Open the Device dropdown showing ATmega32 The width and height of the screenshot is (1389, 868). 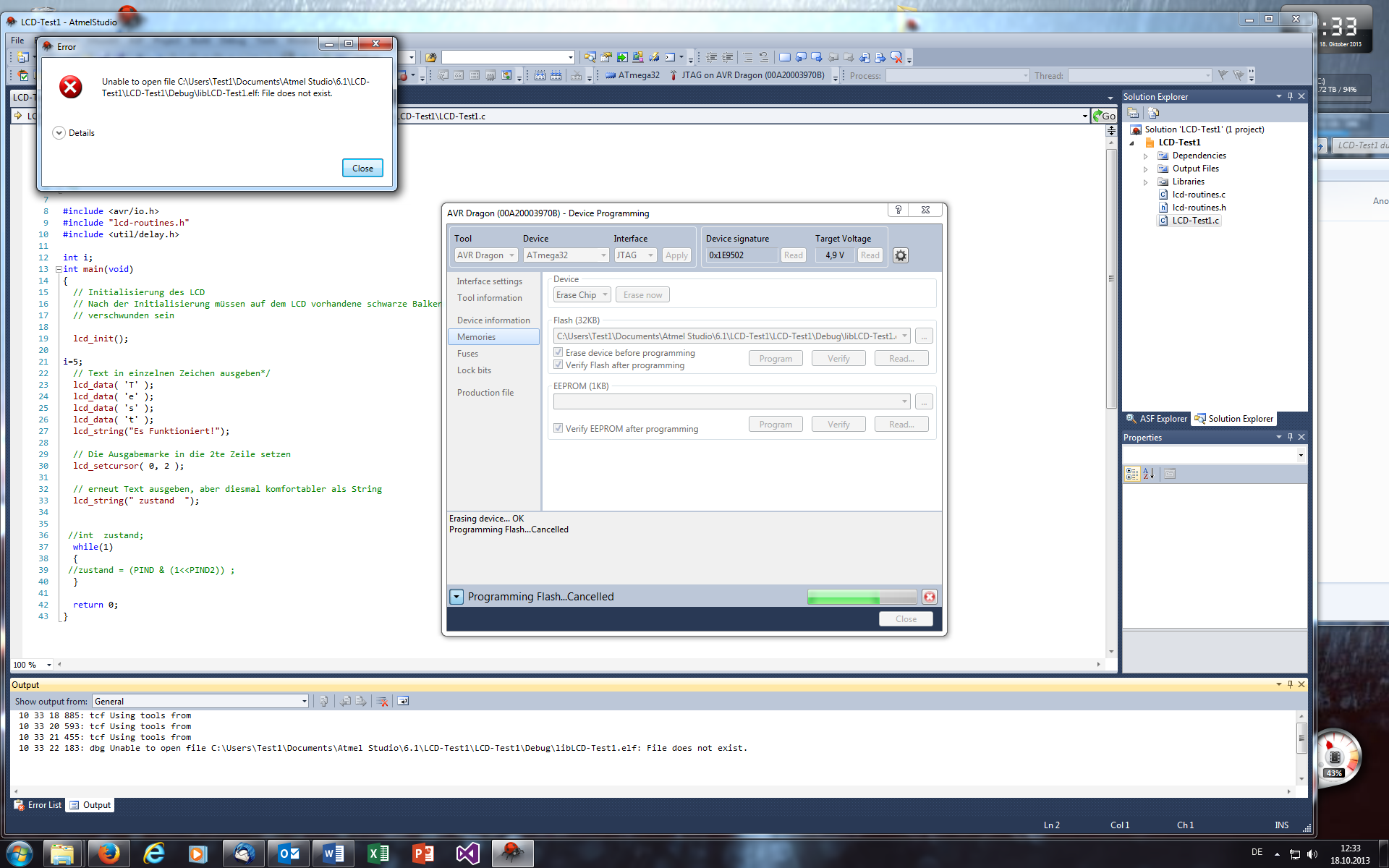tap(566, 255)
